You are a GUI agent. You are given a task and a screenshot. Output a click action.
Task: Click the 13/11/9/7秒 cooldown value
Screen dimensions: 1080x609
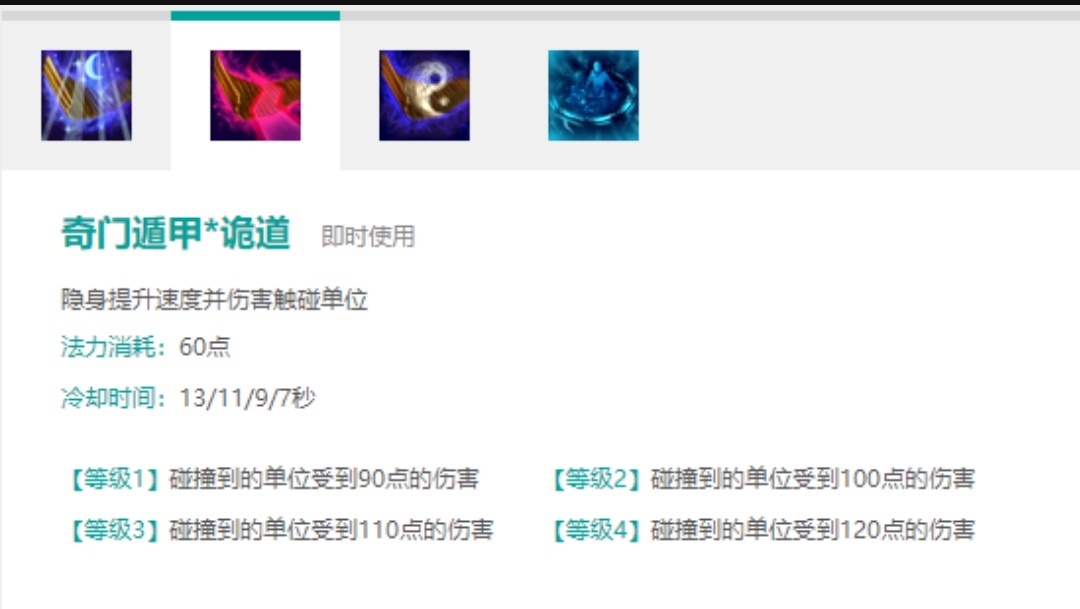pyautogui.click(x=247, y=398)
